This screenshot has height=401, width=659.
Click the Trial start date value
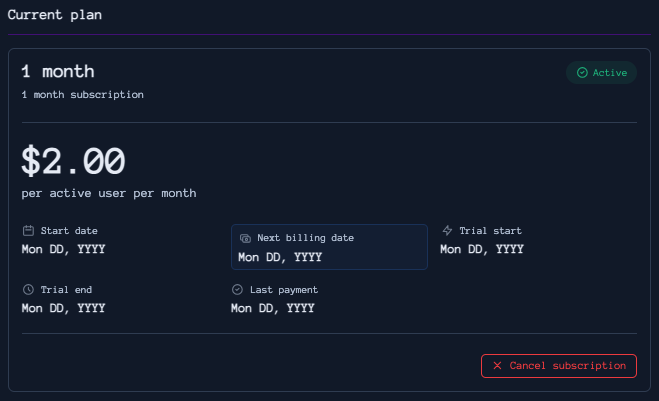482,249
